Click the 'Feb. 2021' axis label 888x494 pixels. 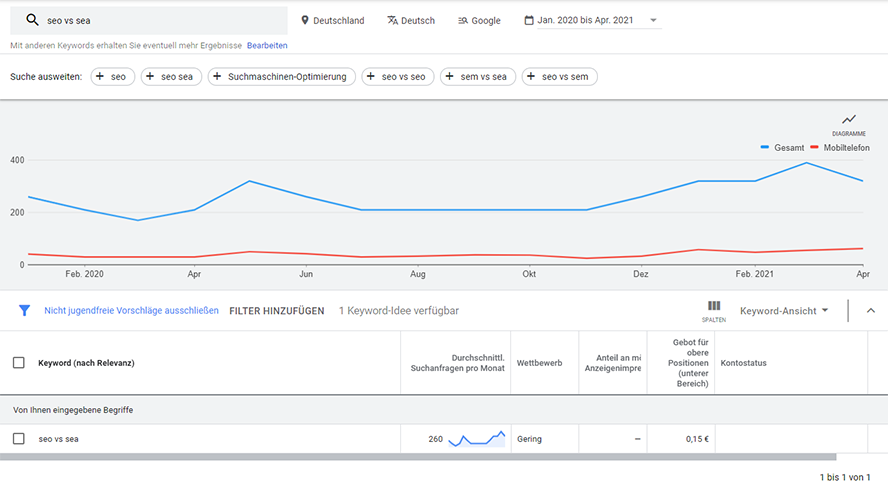[x=754, y=274]
